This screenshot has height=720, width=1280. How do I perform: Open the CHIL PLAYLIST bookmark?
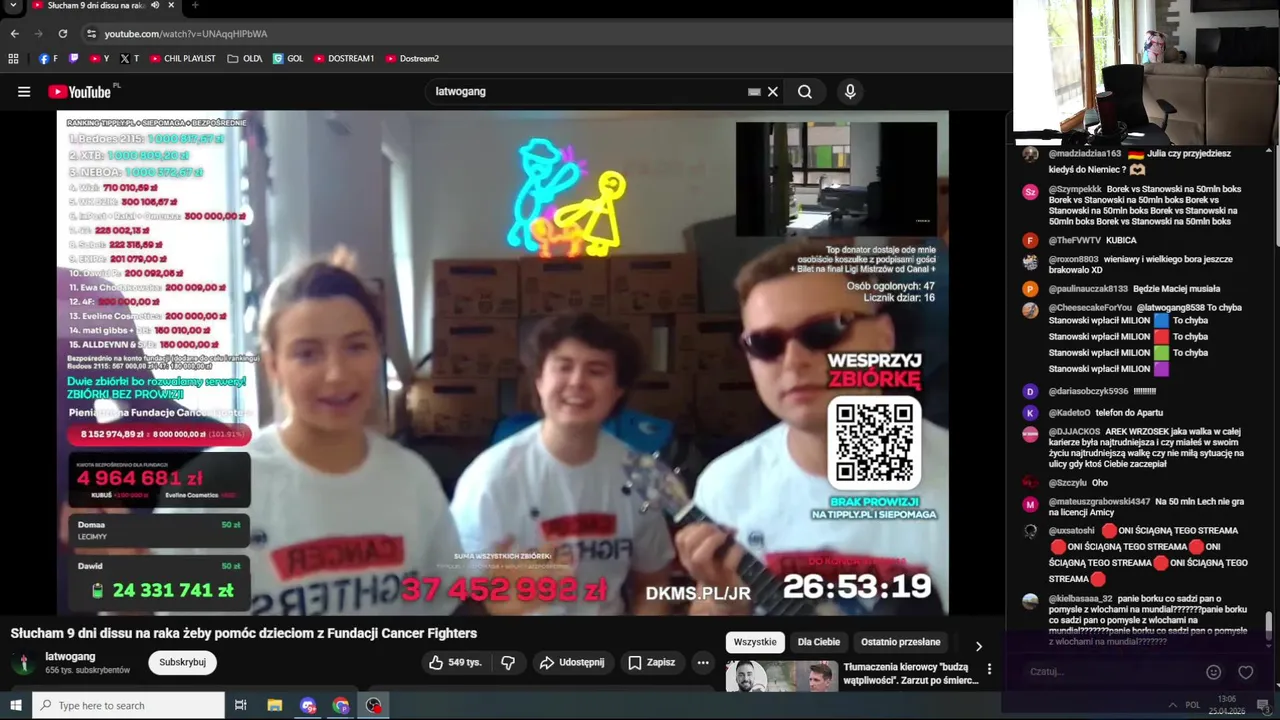(x=182, y=59)
